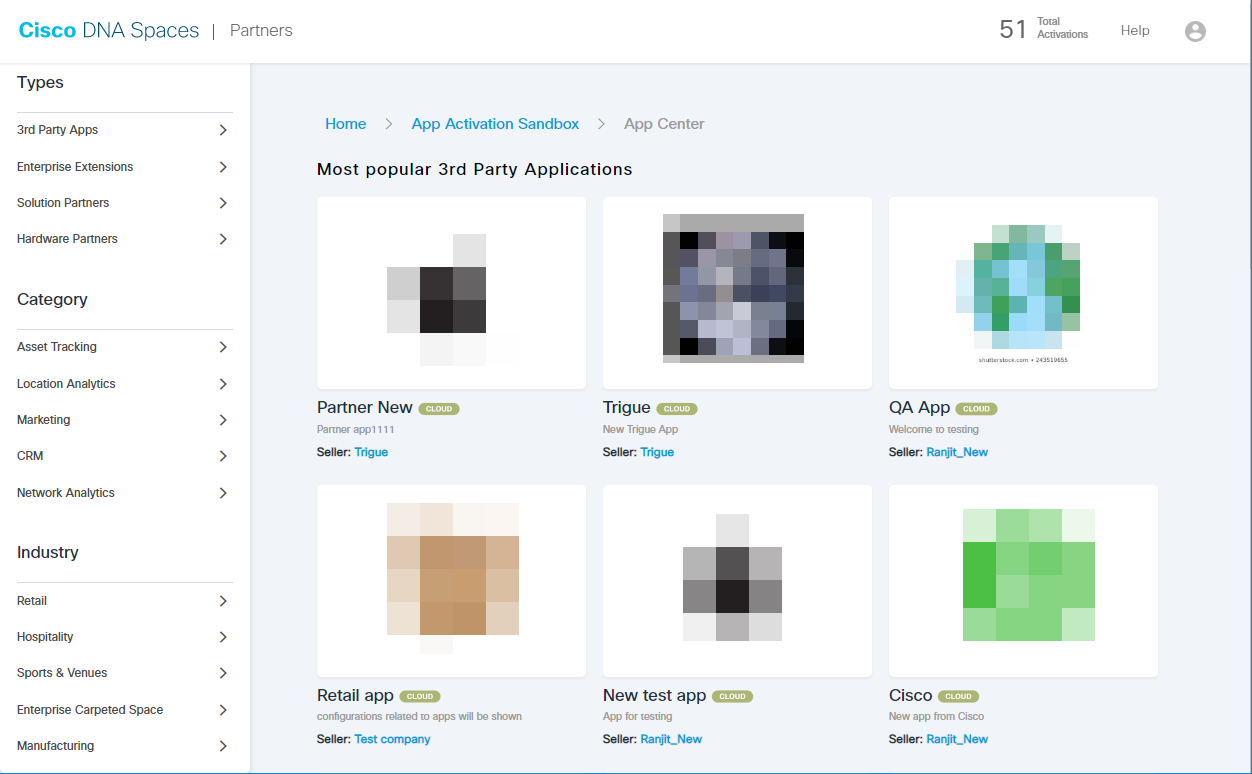
Task: Expand the Enterprise Extensions chevron
Action: click(x=223, y=167)
